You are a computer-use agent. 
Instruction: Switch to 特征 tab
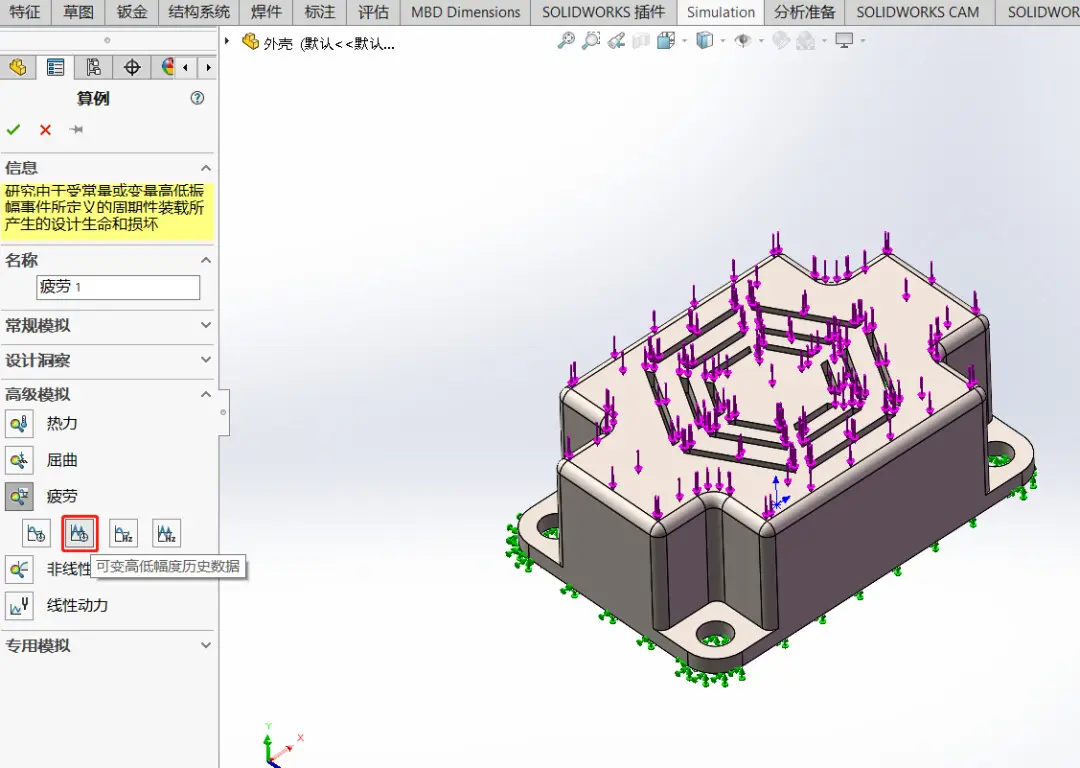click(x=25, y=12)
